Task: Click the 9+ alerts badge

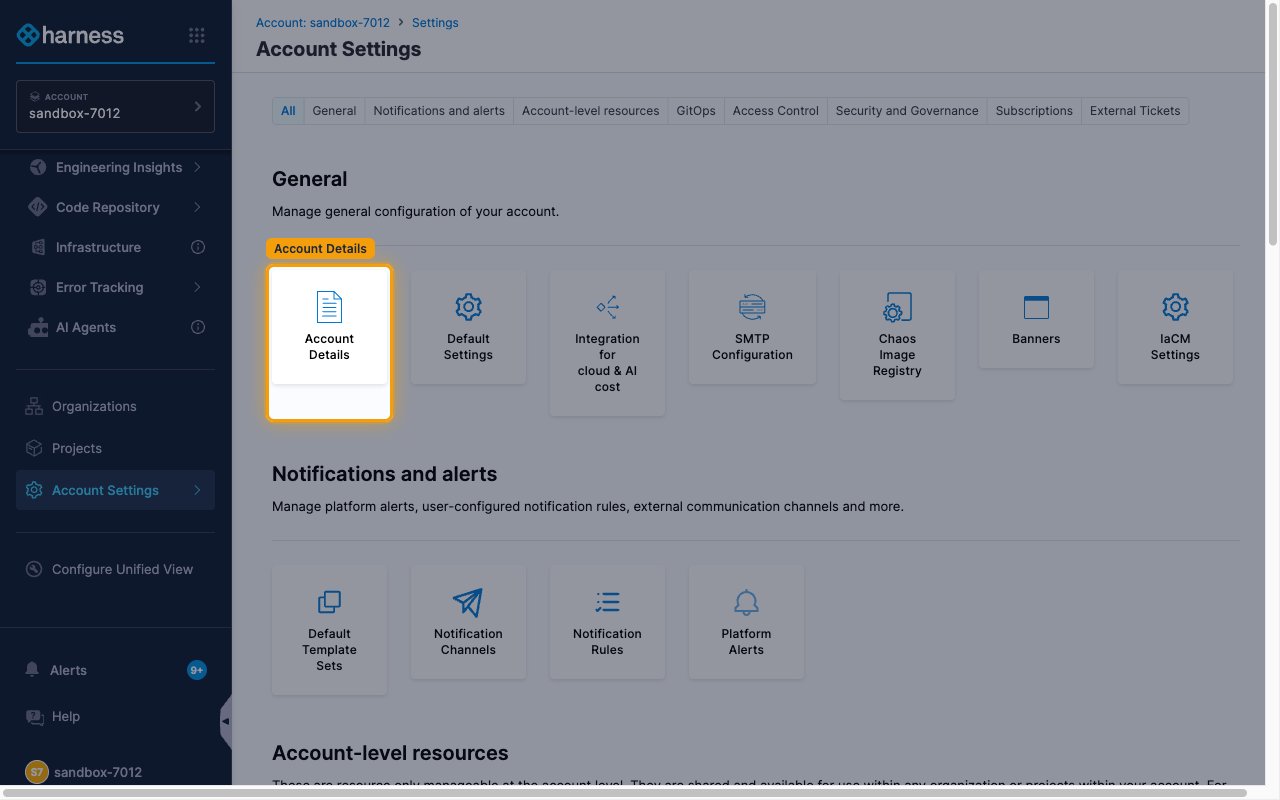Action: coord(197,670)
